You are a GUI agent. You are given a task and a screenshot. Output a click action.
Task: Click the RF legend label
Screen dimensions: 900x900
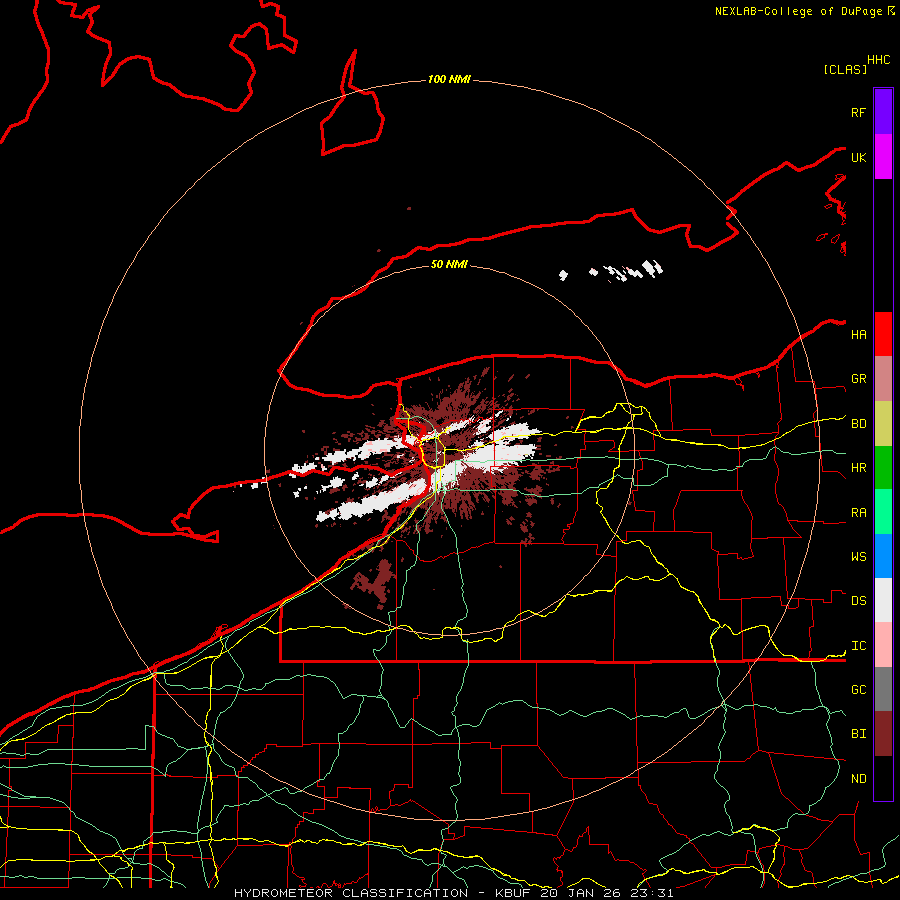tap(858, 112)
